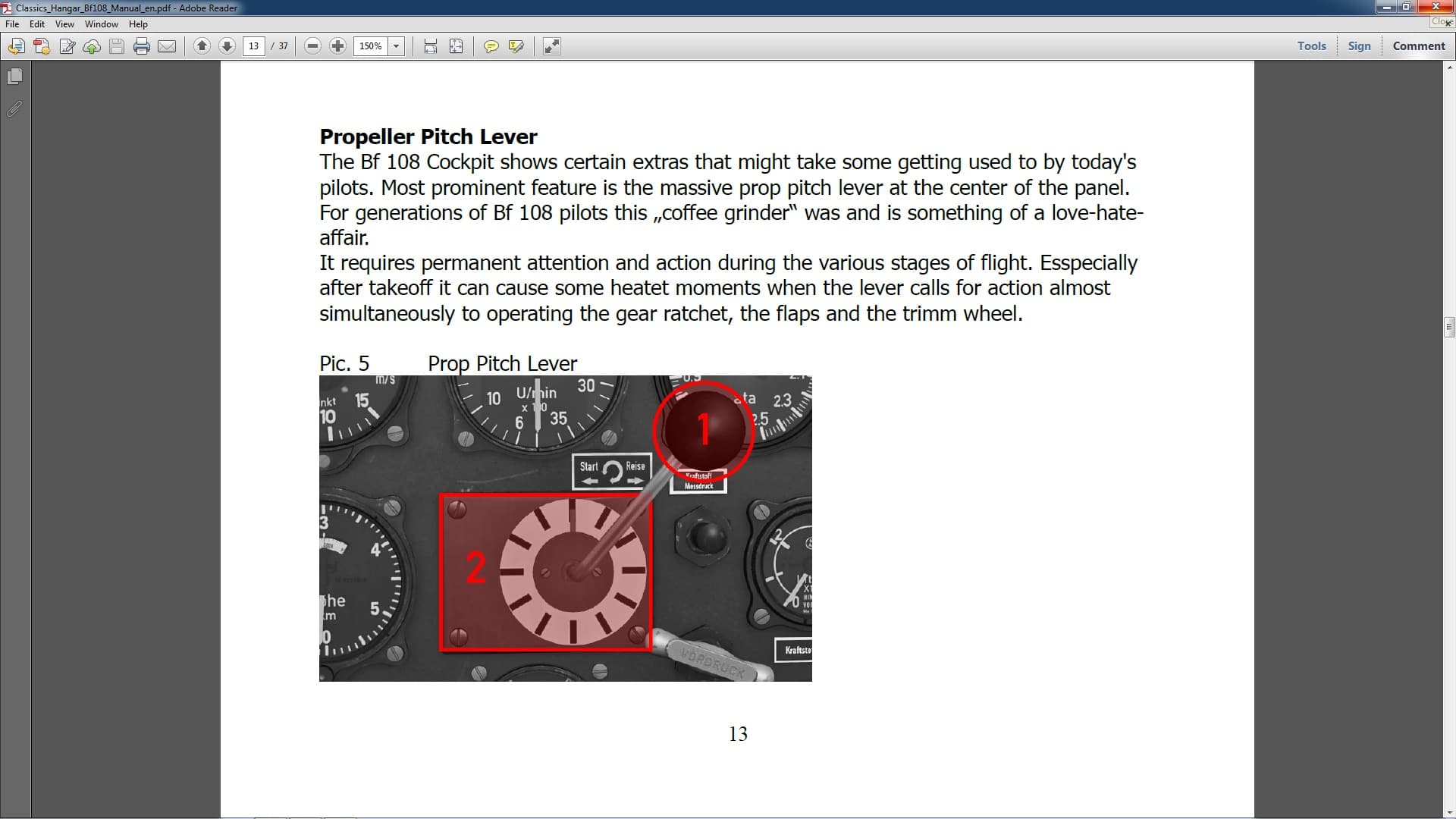This screenshot has height=819, width=1456.
Task: Go to previous page arrow
Action: tap(202, 46)
